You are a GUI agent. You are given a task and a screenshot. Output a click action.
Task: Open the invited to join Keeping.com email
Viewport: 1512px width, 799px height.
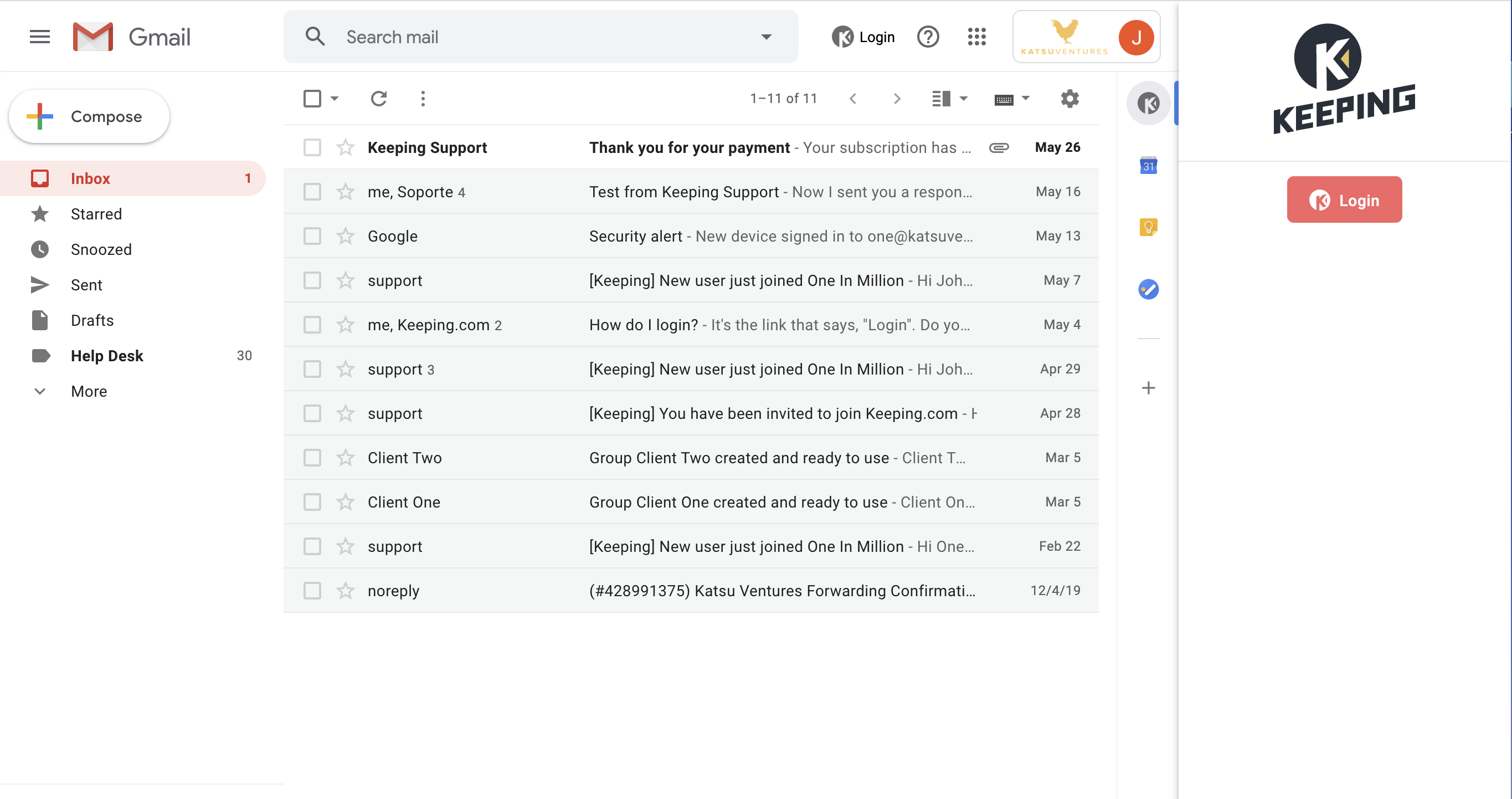[691, 413]
